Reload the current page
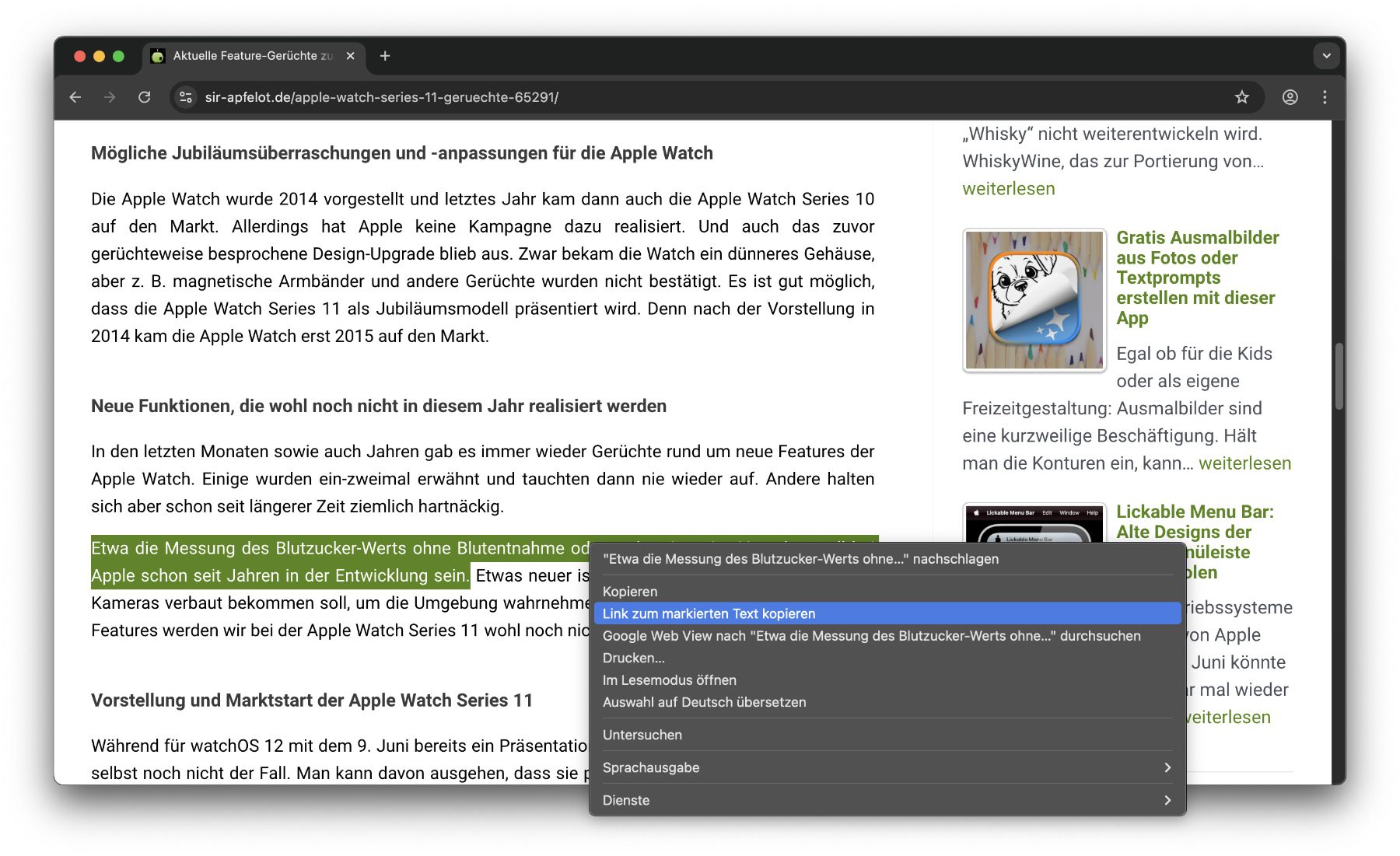 click(x=145, y=97)
